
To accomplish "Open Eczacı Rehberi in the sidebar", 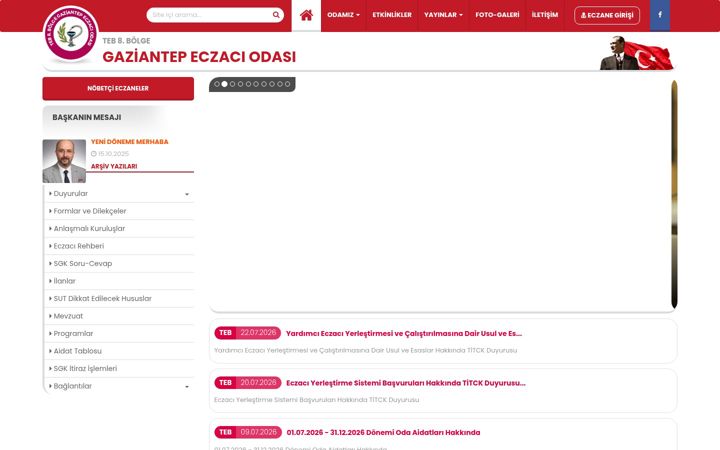I will 79,246.
